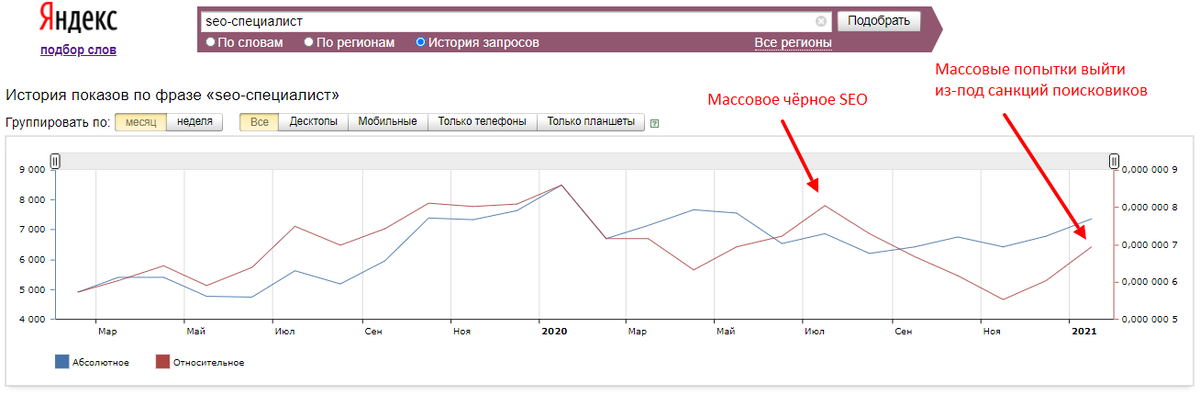Viewport: 1200px width, 395px height.
Task: Open the help question-mark icon next to tabs
Action: point(655,124)
